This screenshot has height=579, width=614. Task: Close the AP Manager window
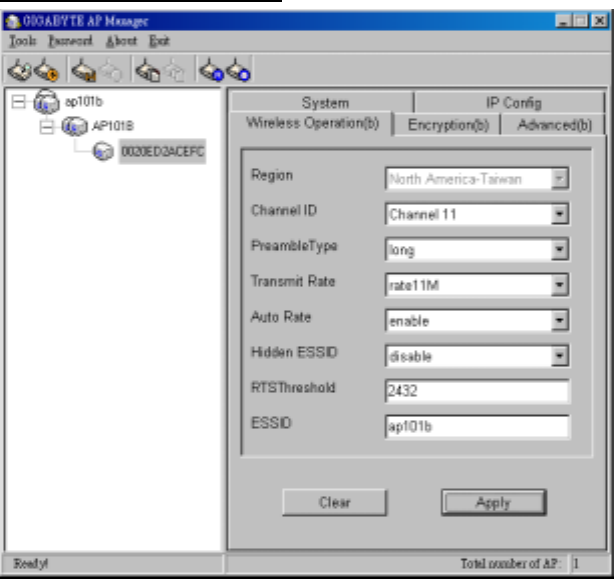[599, 21]
